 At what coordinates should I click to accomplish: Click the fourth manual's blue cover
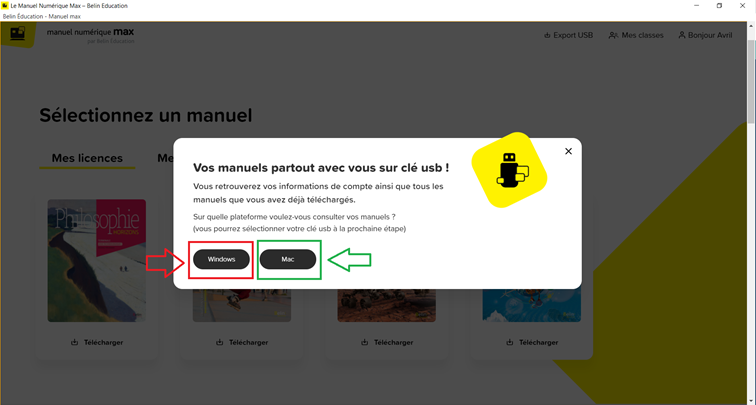pos(532,306)
